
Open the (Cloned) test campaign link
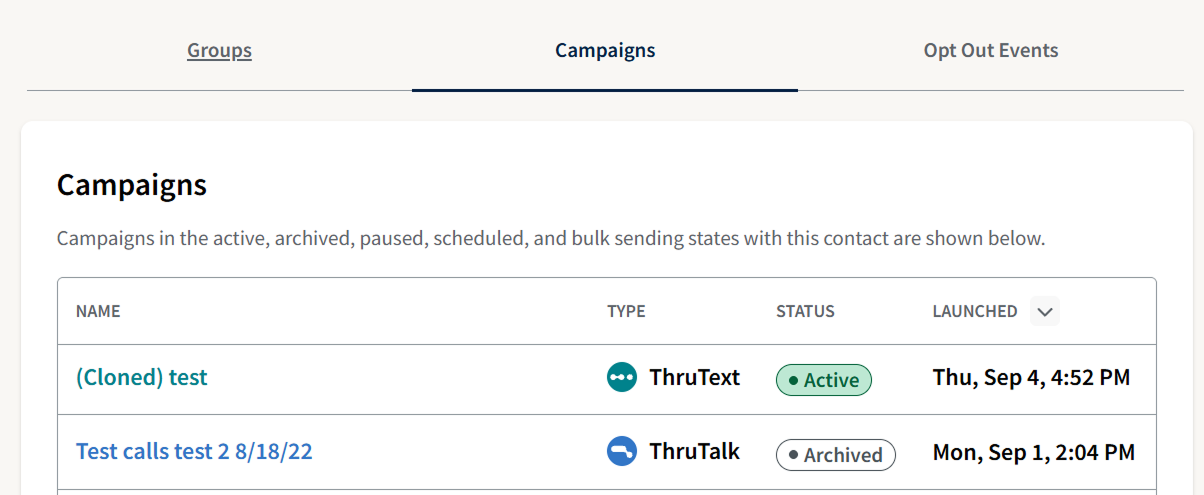[142, 378]
